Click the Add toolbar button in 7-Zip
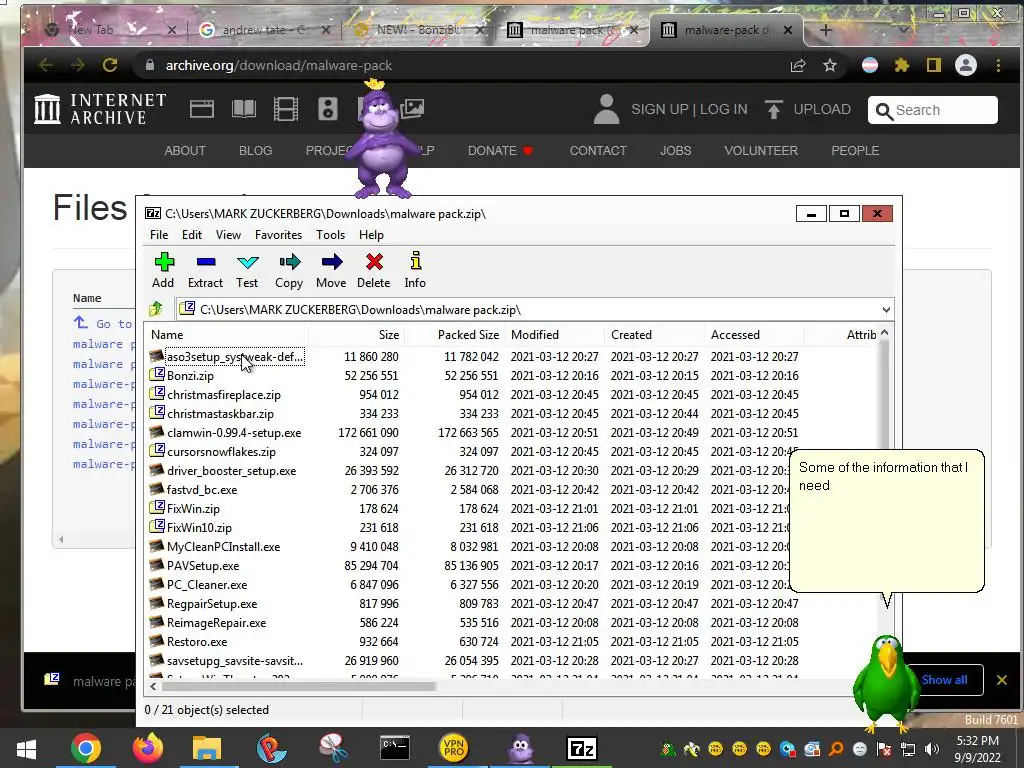The image size is (1024, 768). tap(163, 270)
